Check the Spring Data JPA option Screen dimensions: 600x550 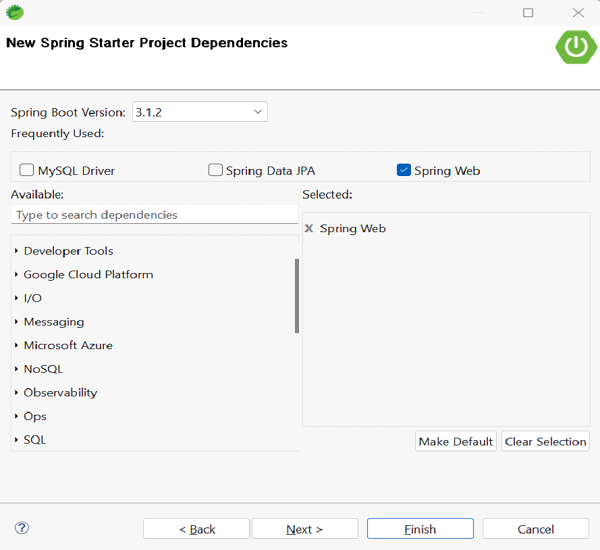pyautogui.click(x=215, y=170)
